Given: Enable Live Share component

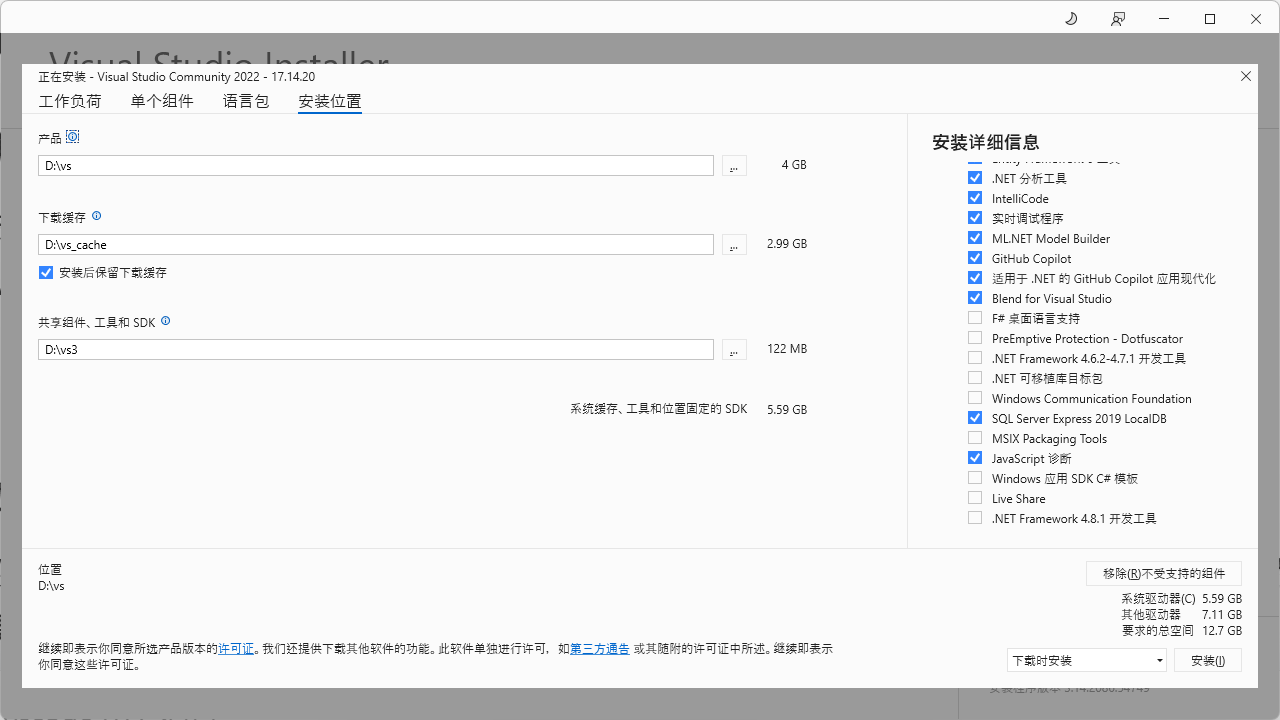Looking at the screenshot, I should tap(974, 497).
